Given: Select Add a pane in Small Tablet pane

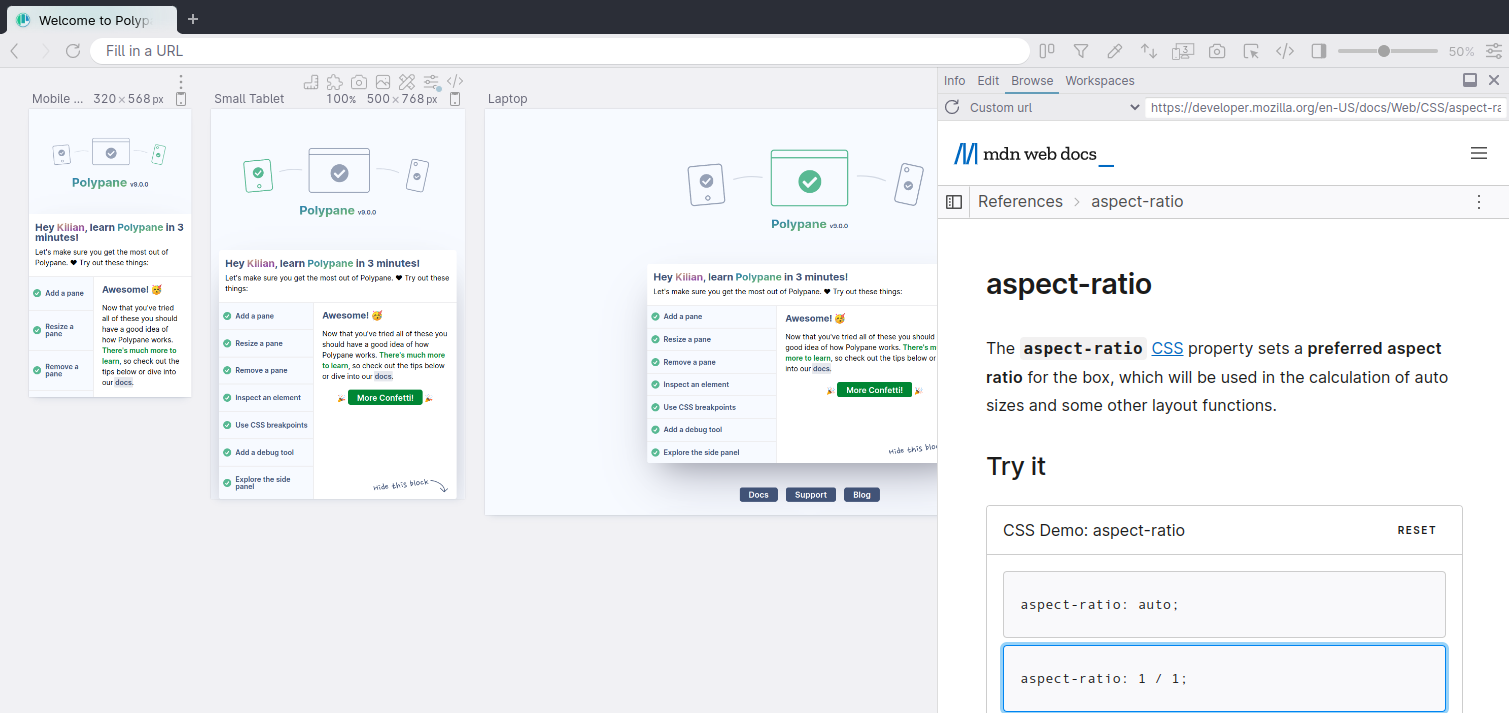Looking at the screenshot, I should pos(266,316).
